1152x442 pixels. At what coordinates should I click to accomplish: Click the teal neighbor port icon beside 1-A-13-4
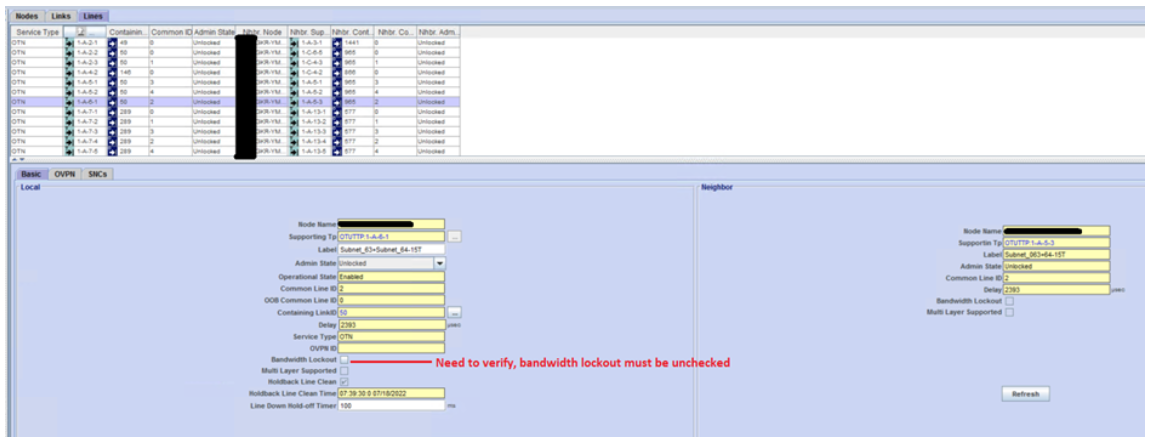[x=294, y=140]
